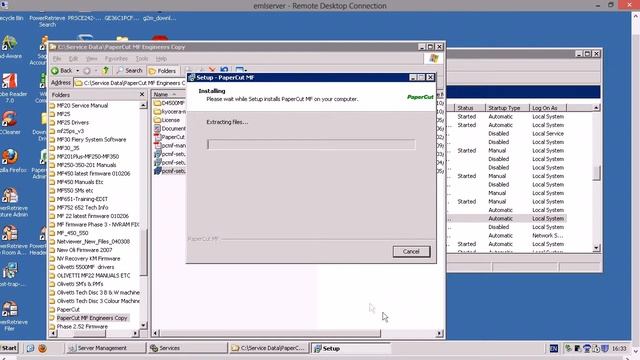The height and width of the screenshot is (360, 640).
Task: Select the Phase 2.52 Firmware folder
Action: pyautogui.click(x=82, y=327)
